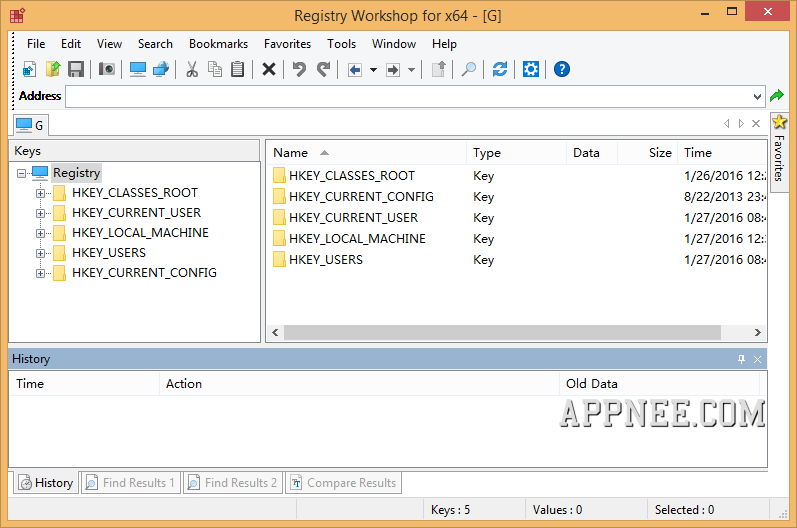797x528 pixels.
Task: Open the Favorites menu
Action: 287,44
